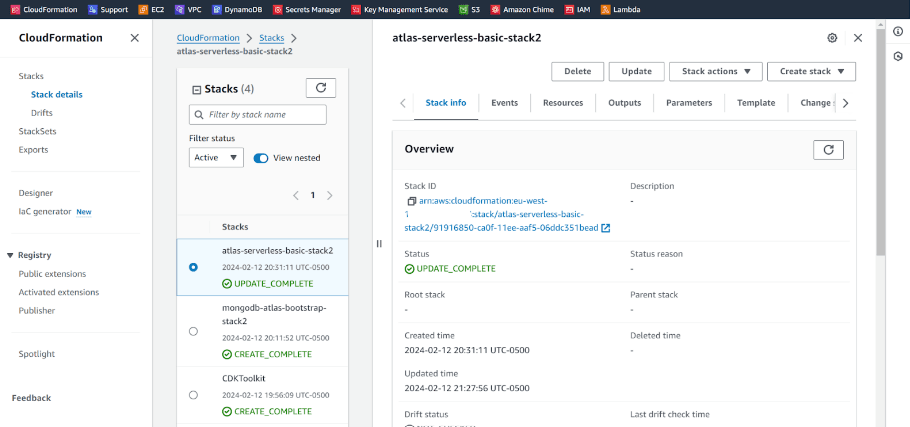Open the info panel icon
Image resolution: width=910 pixels, height=427 pixels.
pos(898,32)
